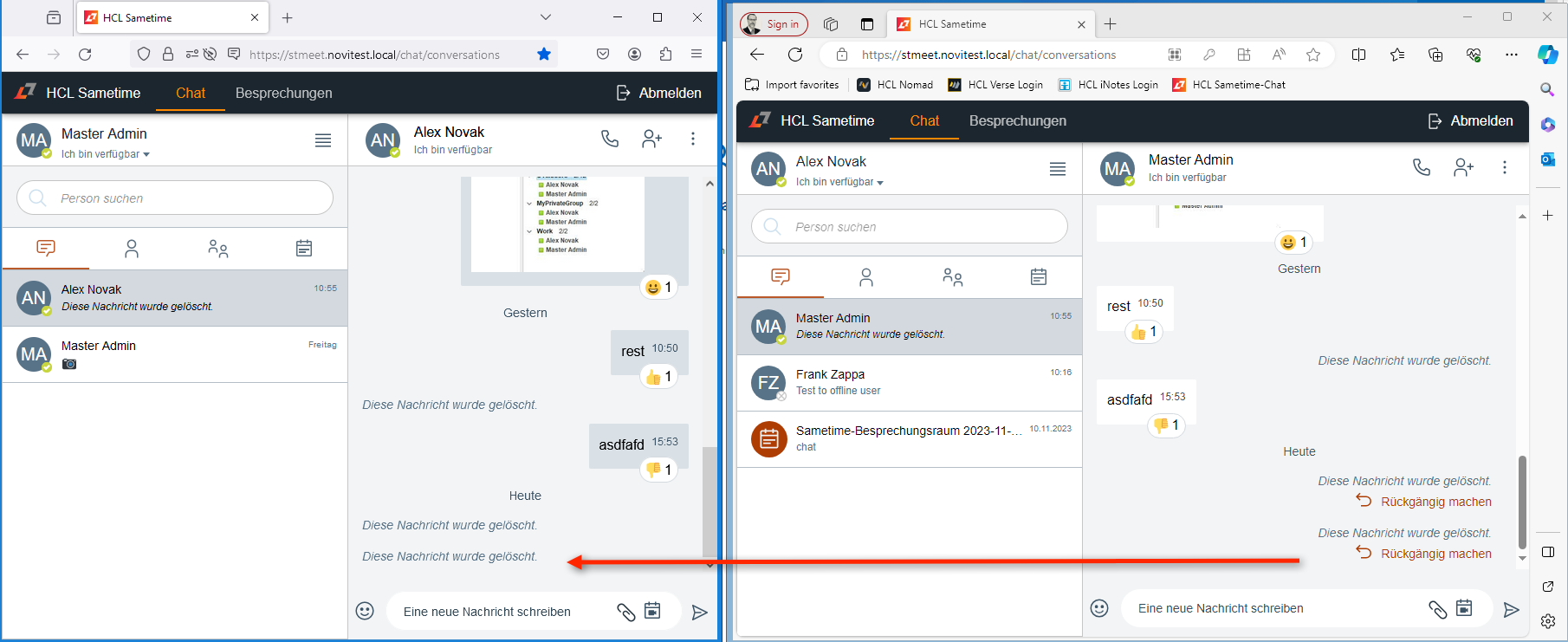Image resolution: width=1568 pixels, height=642 pixels.
Task: Open conversations tab icon in right window
Action: pos(781,277)
